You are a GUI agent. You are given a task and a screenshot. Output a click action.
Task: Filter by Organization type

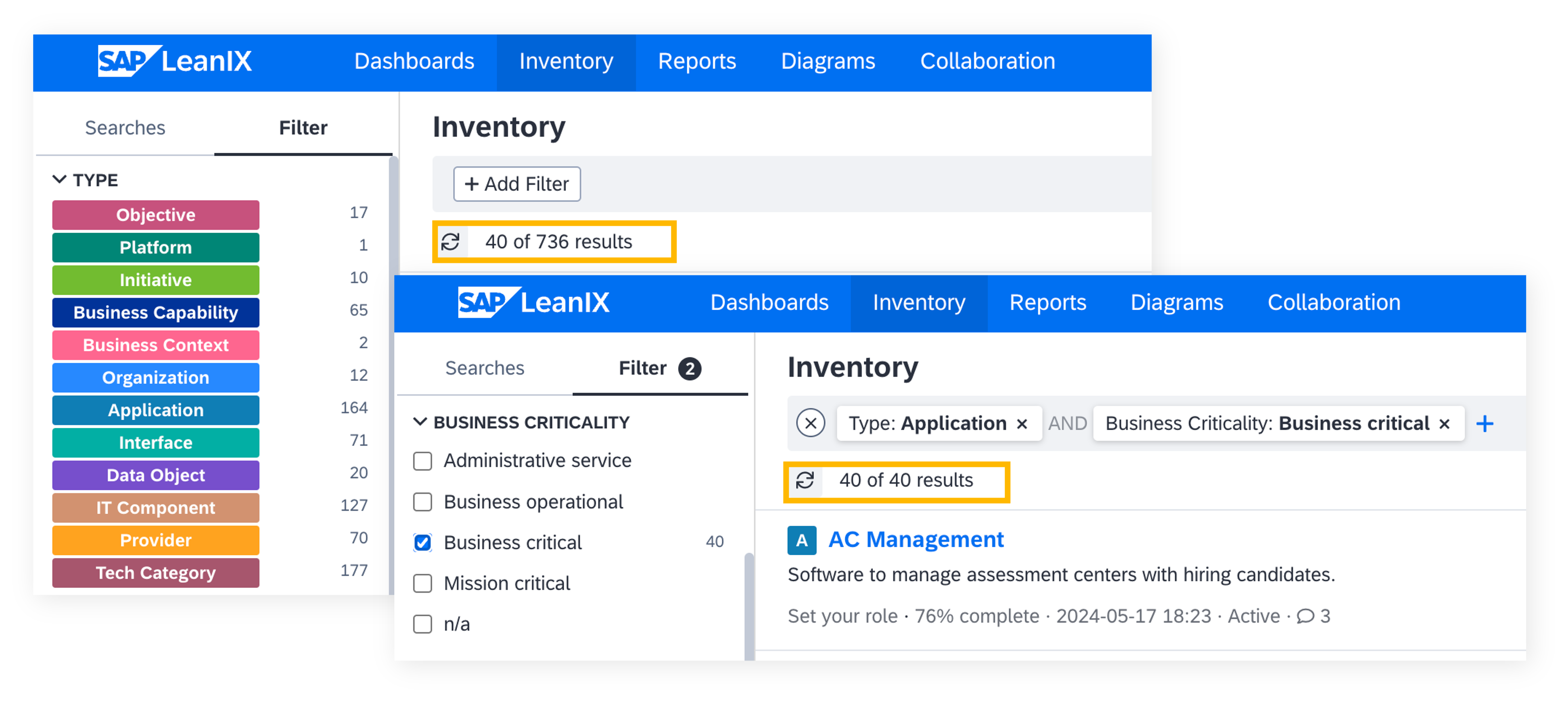[156, 378]
